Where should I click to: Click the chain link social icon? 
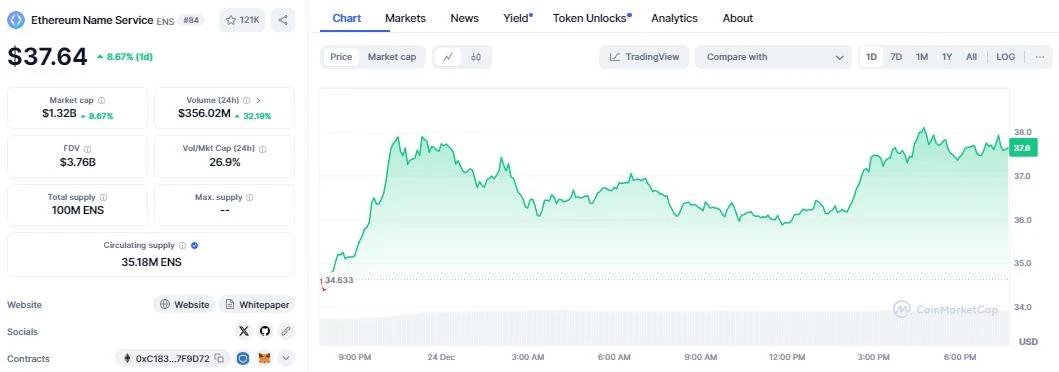(286, 331)
